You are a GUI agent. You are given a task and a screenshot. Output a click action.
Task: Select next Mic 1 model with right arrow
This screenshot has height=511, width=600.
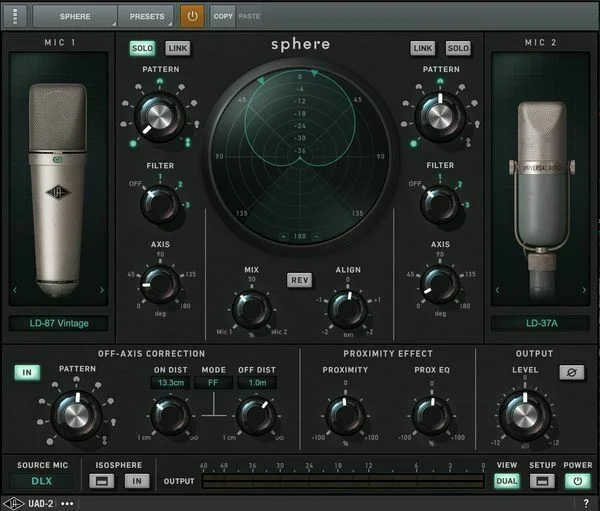click(101, 290)
